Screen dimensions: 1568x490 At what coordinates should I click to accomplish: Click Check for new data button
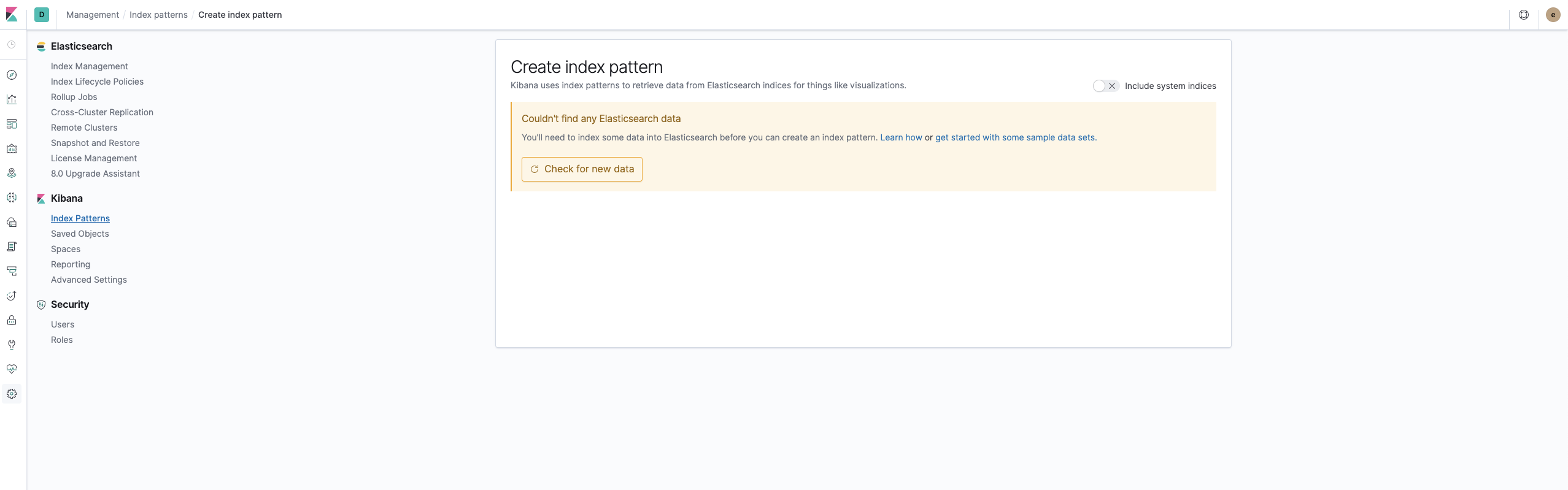[582, 169]
